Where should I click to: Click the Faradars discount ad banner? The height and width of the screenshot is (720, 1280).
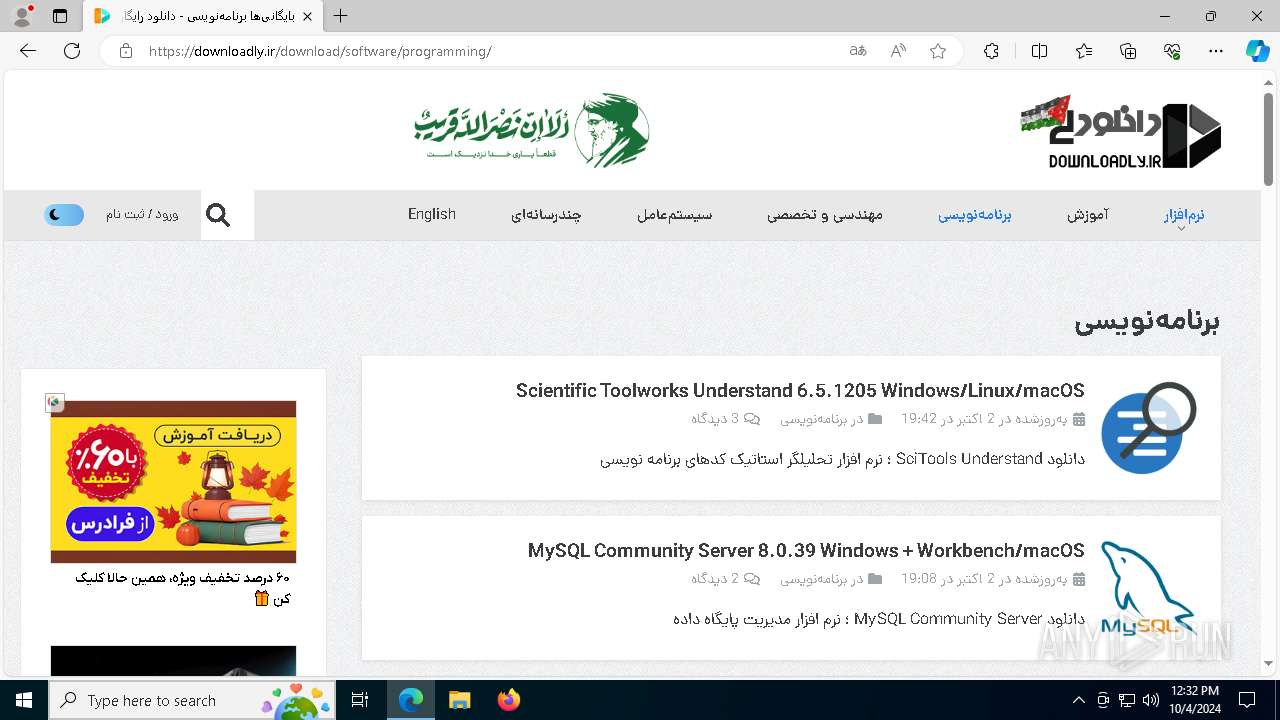tap(174, 482)
